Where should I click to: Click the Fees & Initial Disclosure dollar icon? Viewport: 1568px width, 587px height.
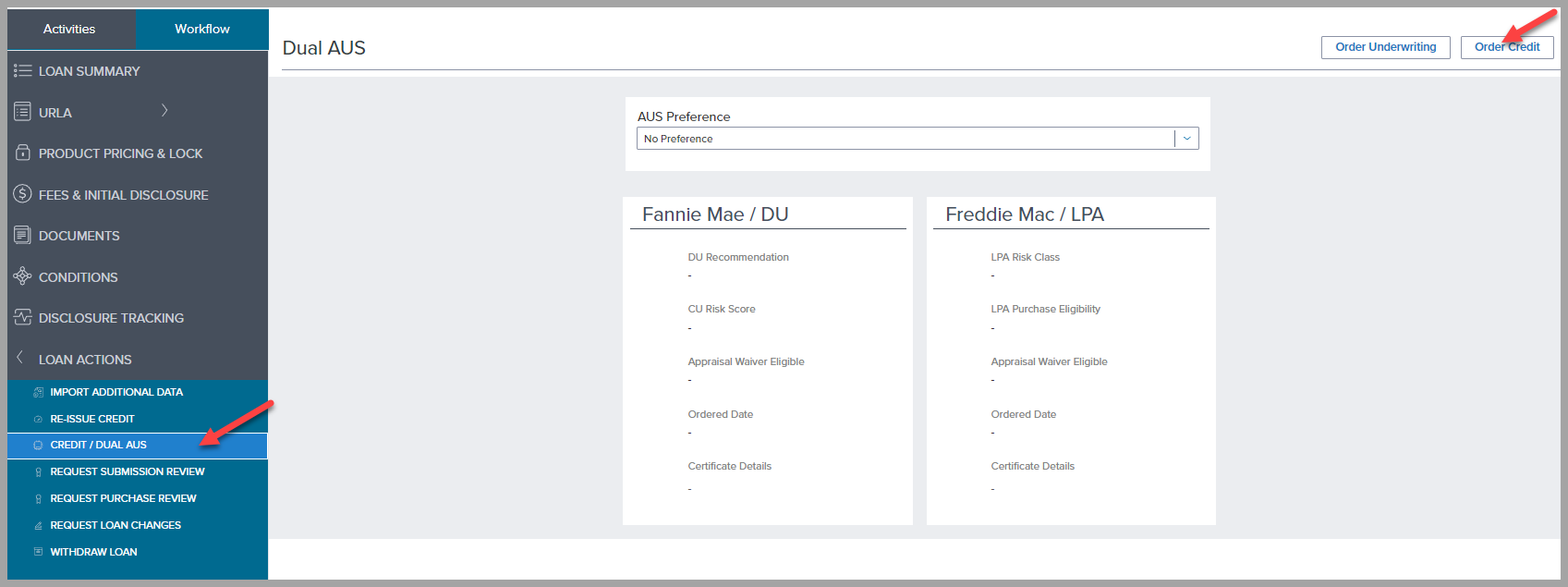(22, 194)
